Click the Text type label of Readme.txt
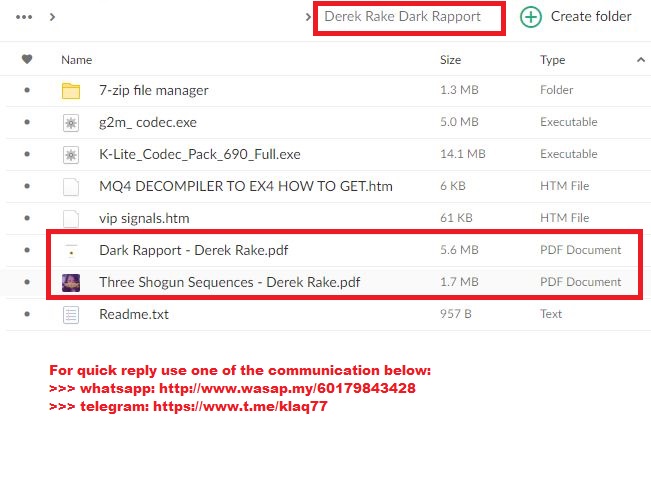This screenshot has height=483, width=651. point(551,314)
